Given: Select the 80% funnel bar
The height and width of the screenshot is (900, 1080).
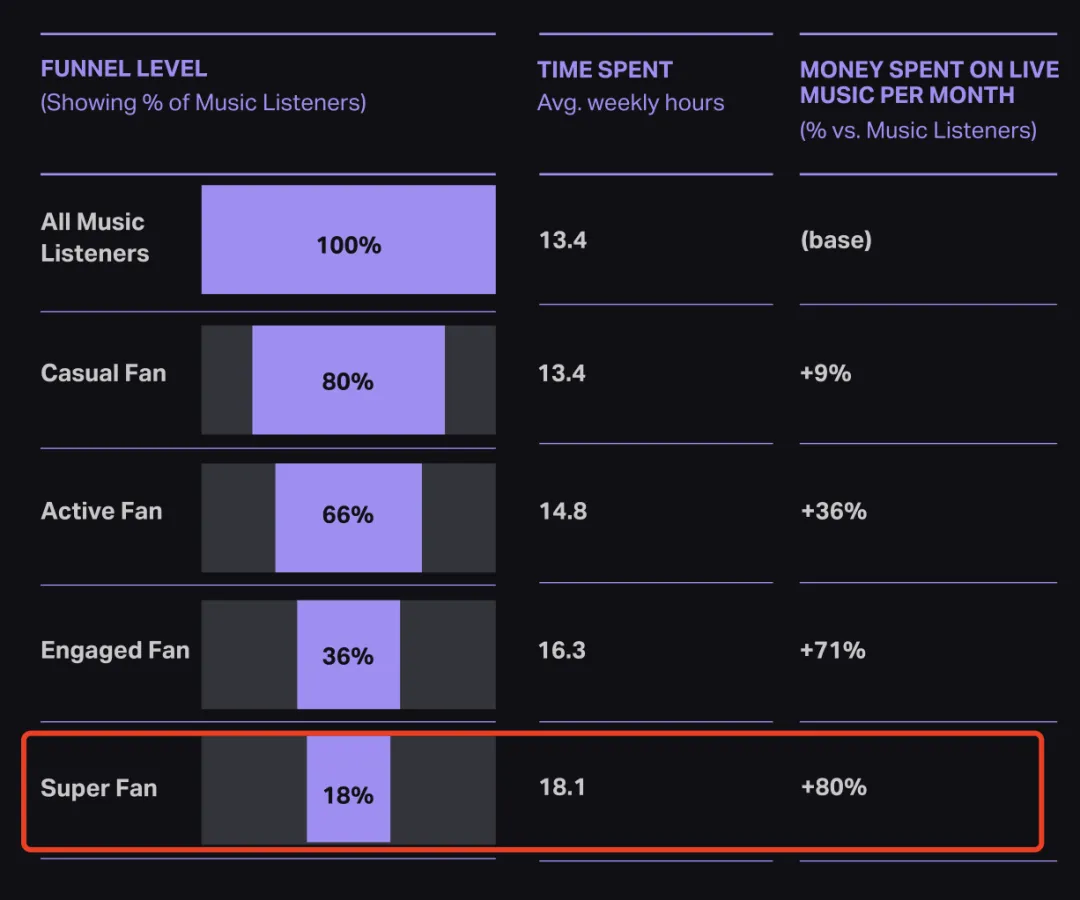Looking at the screenshot, I should (348, 380).
